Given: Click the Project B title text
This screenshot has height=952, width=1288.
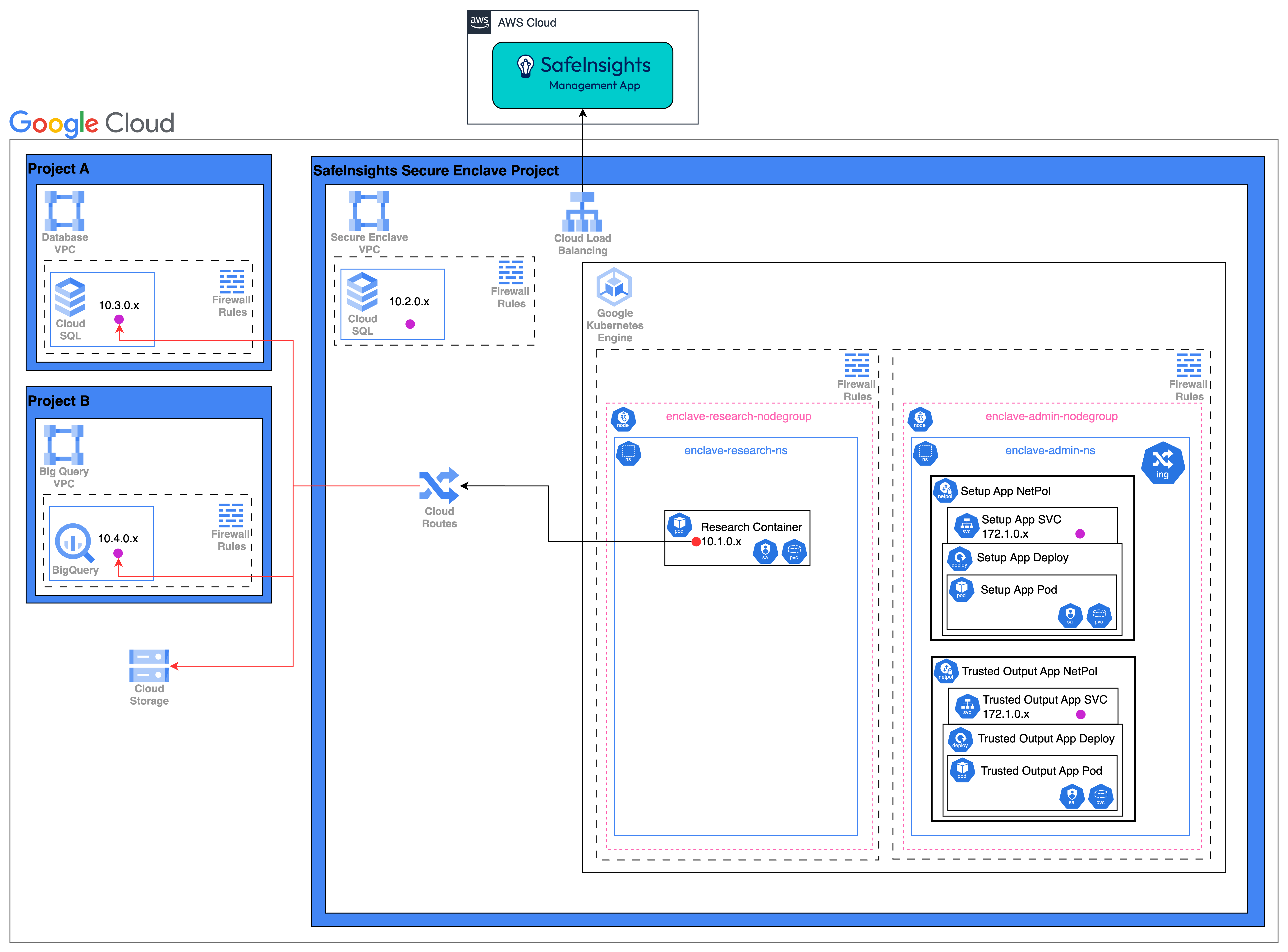Looking at the screenshot, I should 59,401.
